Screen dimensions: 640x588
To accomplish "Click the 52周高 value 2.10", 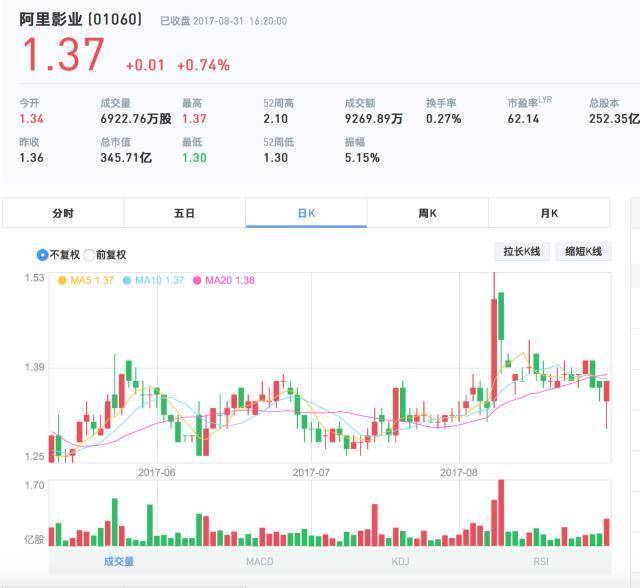I will click(276, 119).
